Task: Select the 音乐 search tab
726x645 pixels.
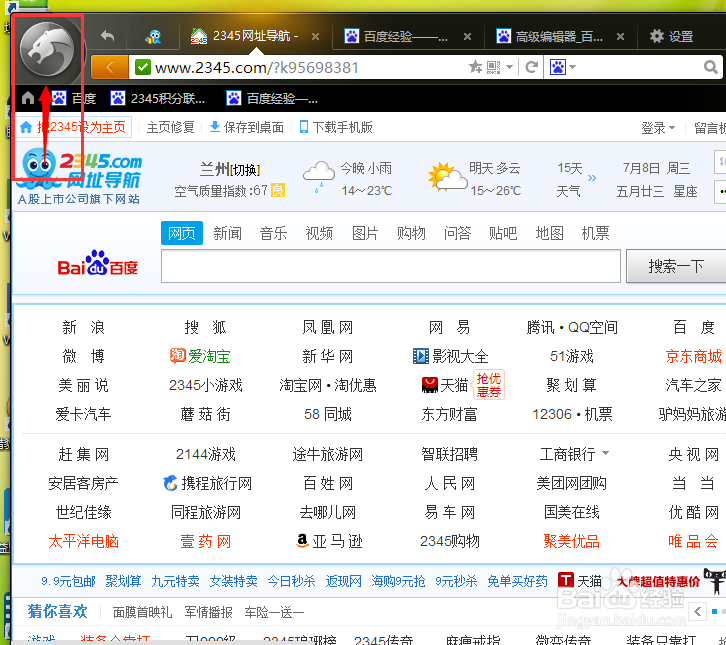Action: (x=273, y=233)
